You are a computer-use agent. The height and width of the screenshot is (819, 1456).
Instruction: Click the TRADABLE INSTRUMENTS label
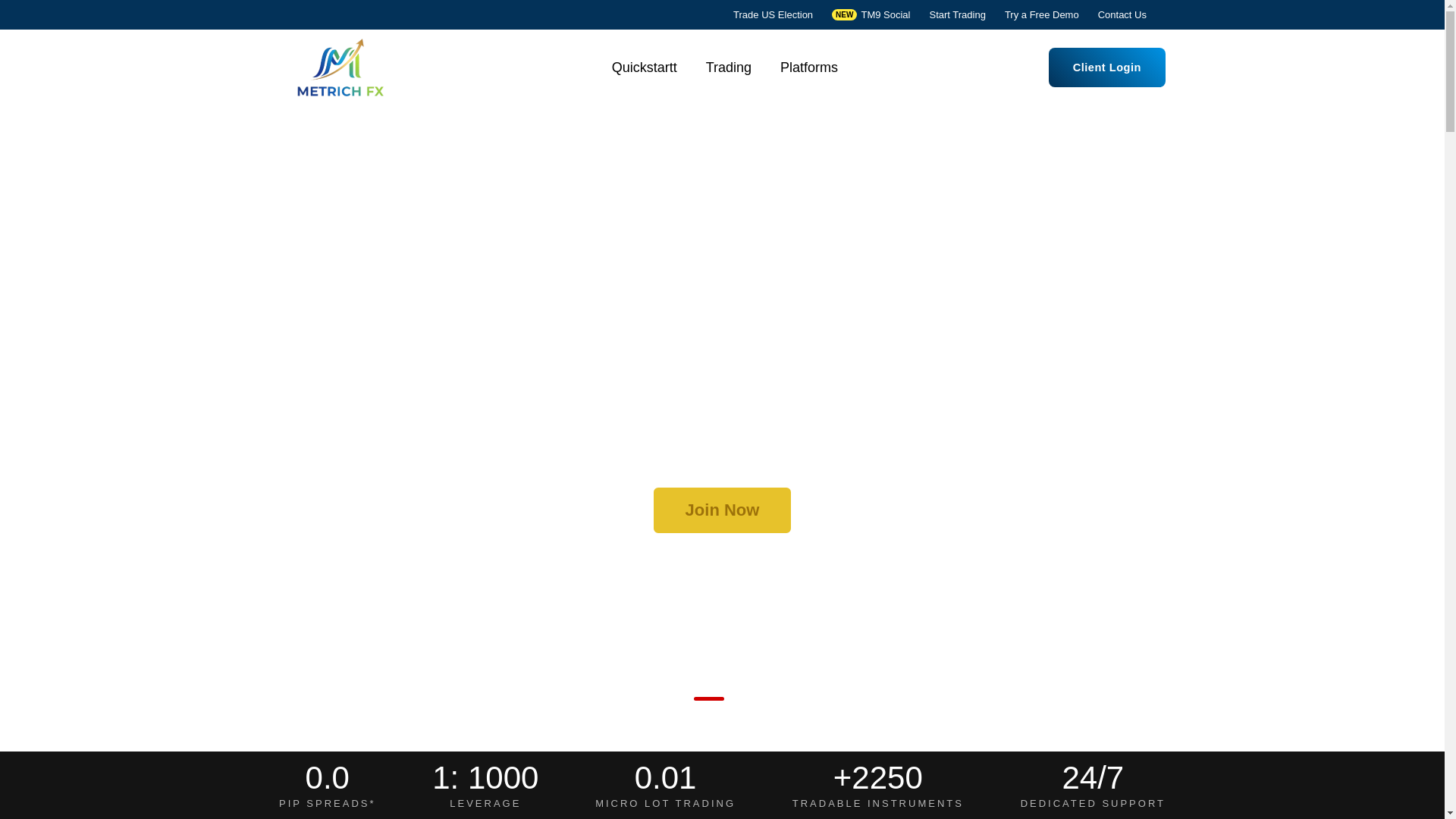coord(877,804)
